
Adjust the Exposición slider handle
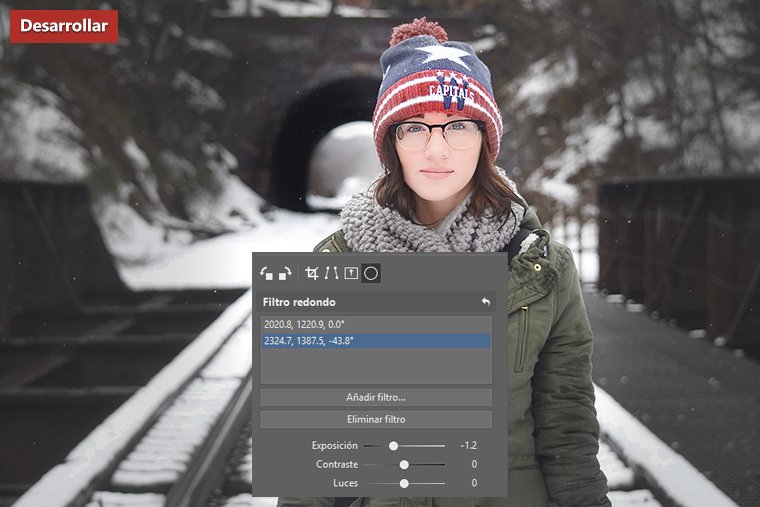(x=394, y=445)
